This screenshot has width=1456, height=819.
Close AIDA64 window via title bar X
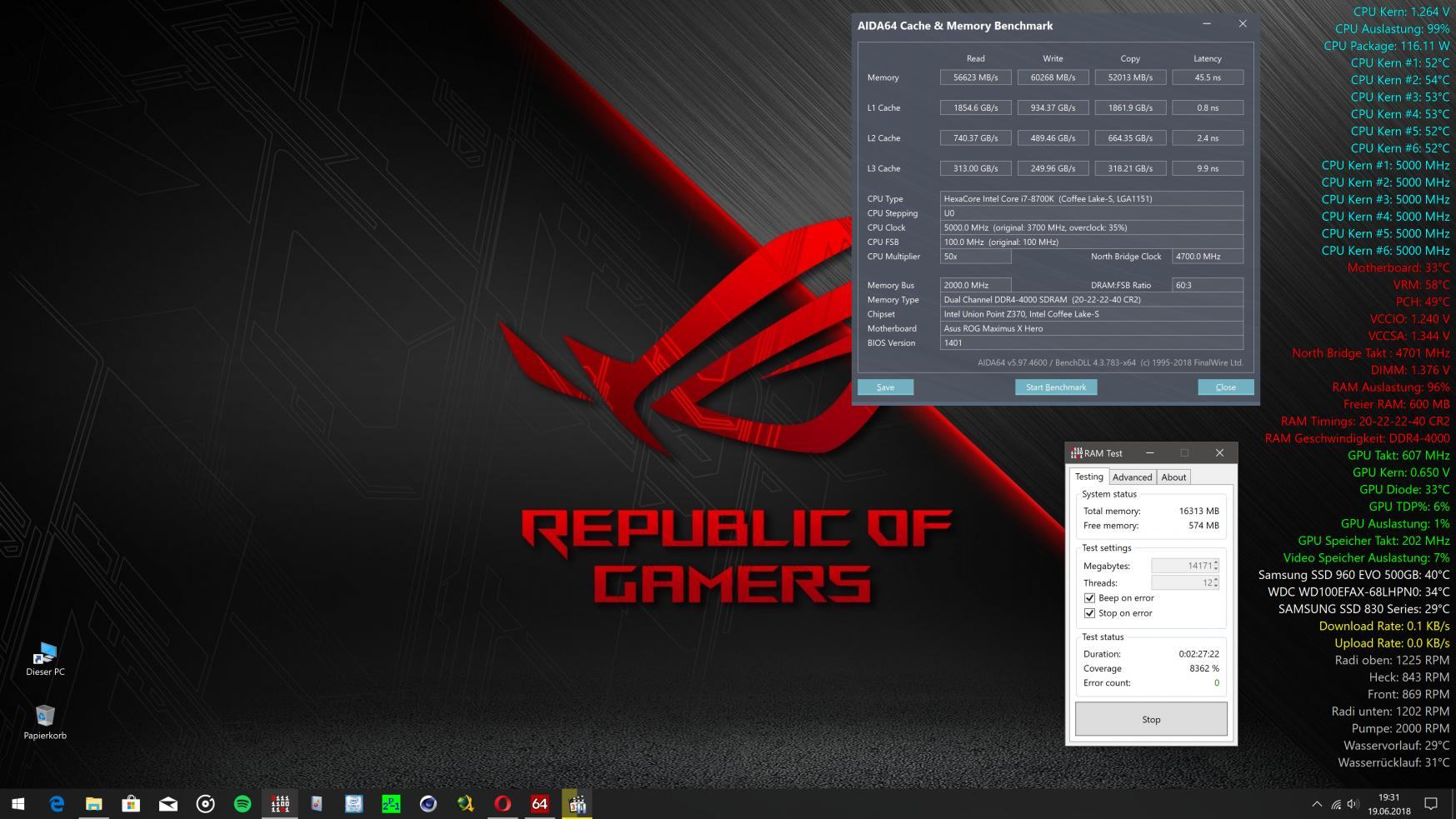point(1243,24)
